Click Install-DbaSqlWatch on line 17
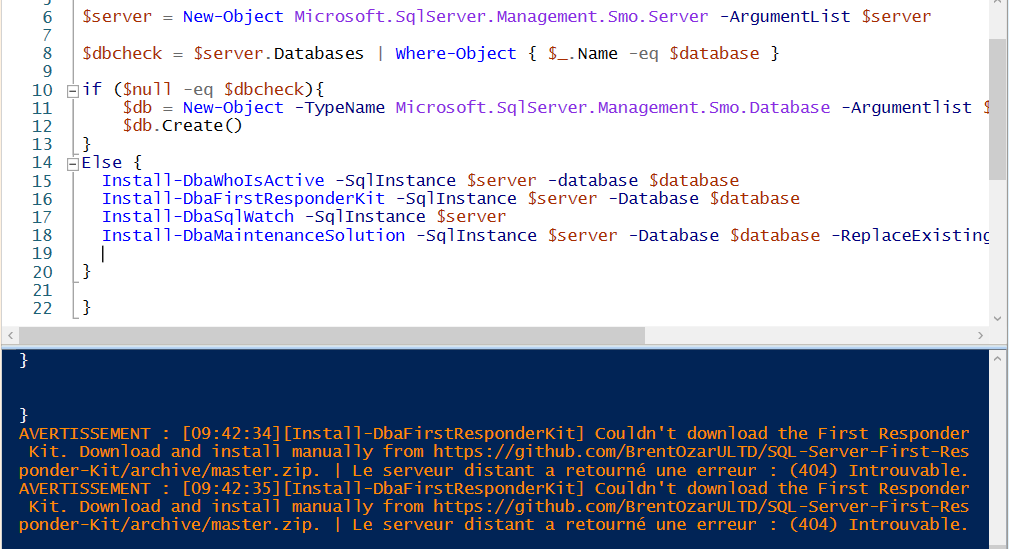The image size is (1009, 549). point(198,217)
